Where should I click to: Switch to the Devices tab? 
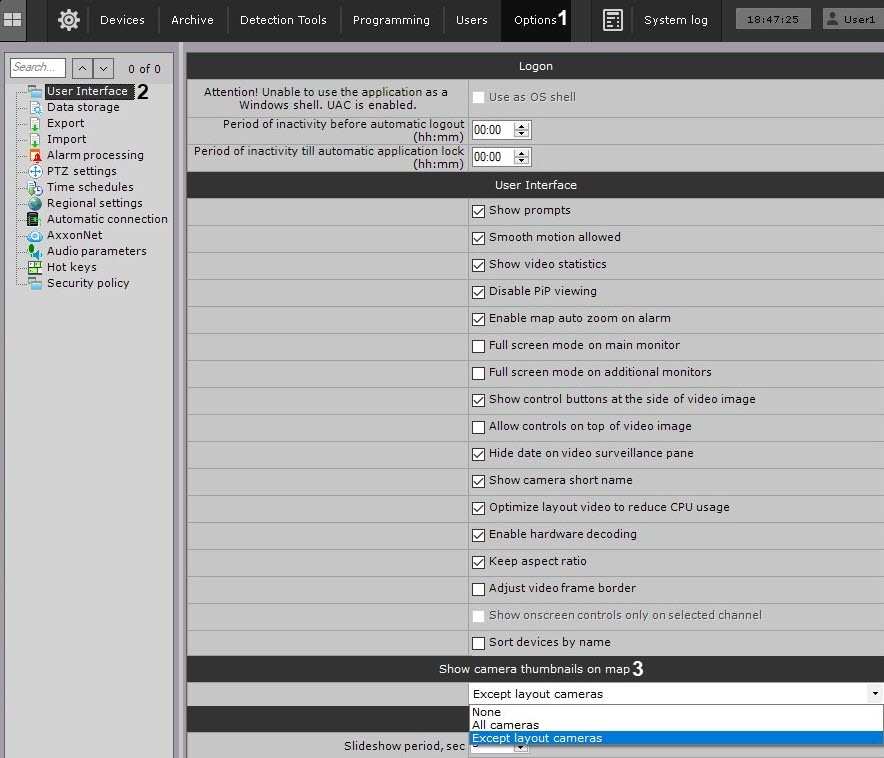pos(122,20)
